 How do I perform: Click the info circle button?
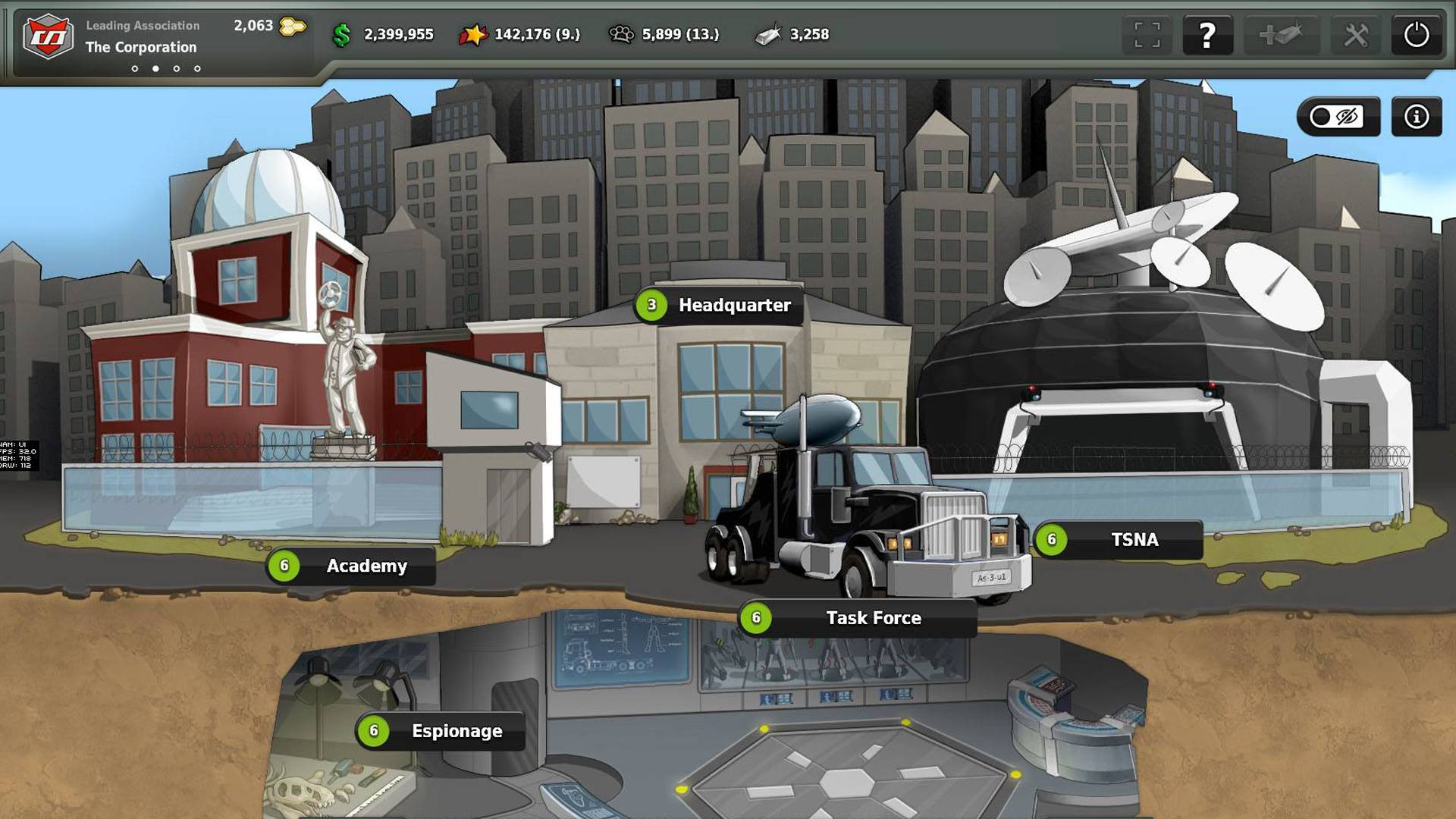pos(1416,117)
